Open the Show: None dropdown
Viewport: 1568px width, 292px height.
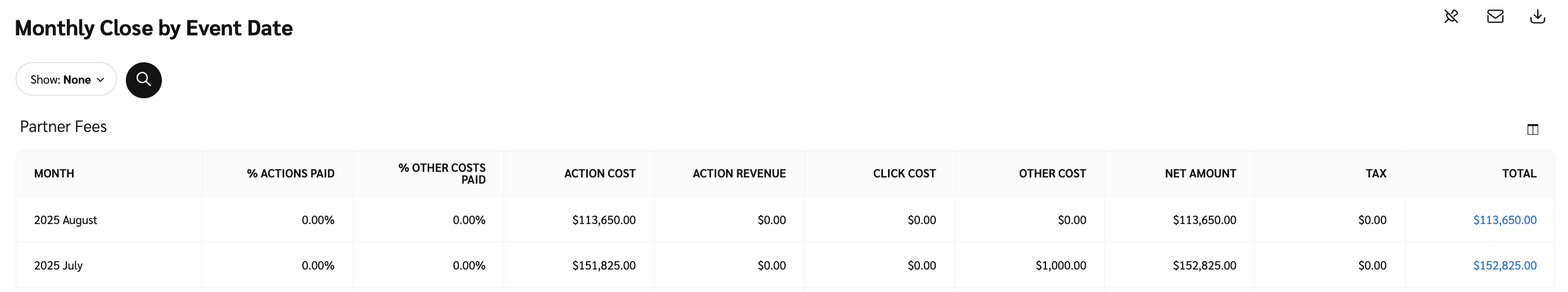click(x=66, y=80)
